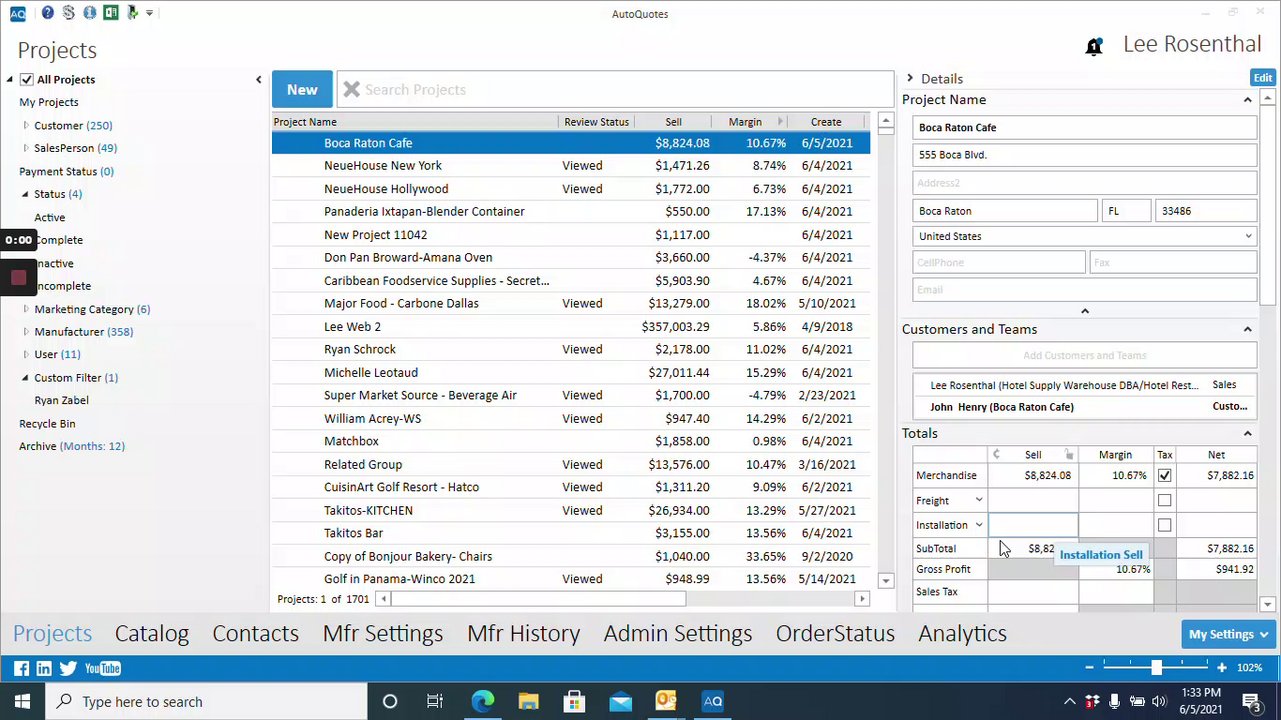The image size is (1281, 720).
Task: Open the Facebook icon in the footer
Action: (x=22, y=668)
